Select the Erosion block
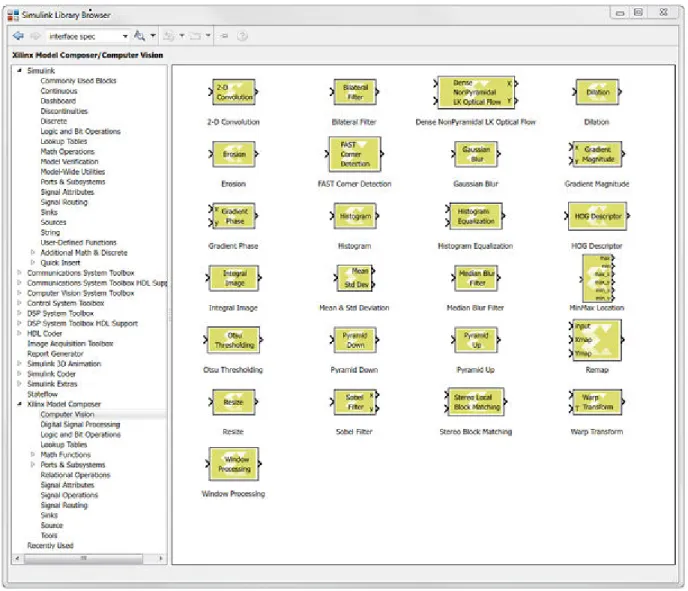 pyautogui.click(x=234, y=154)
